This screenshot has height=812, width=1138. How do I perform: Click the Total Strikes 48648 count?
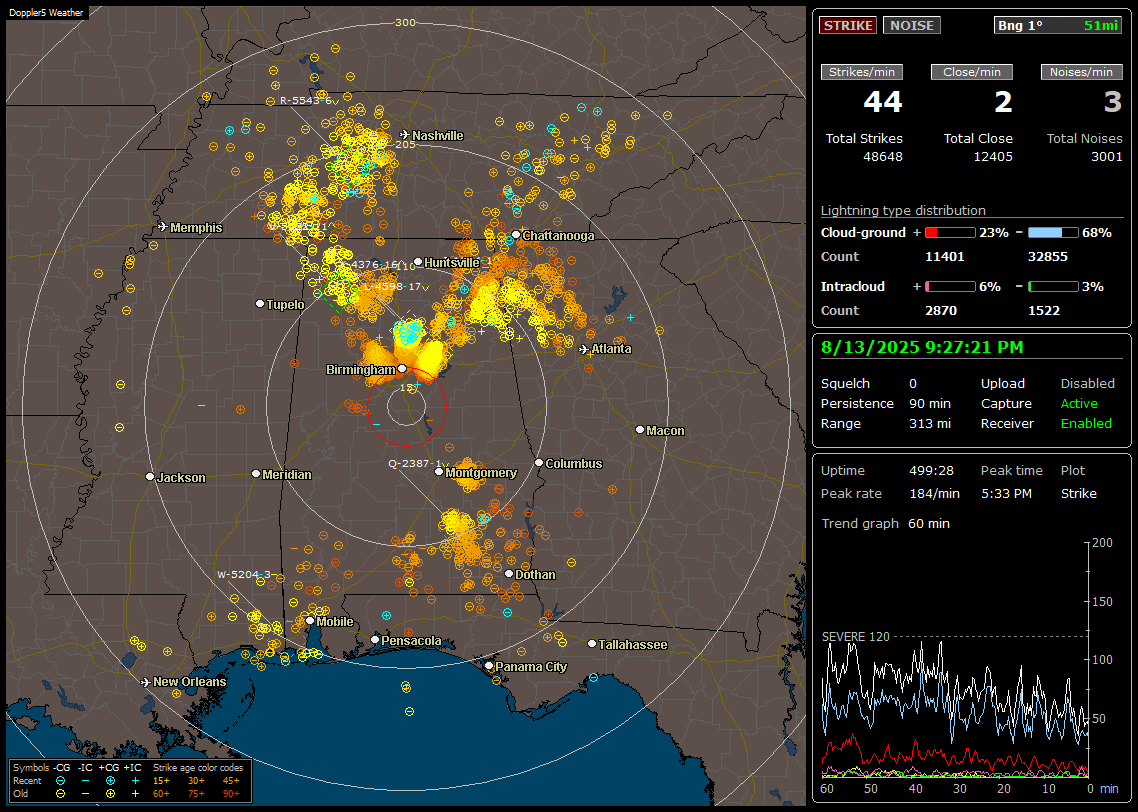883,156
